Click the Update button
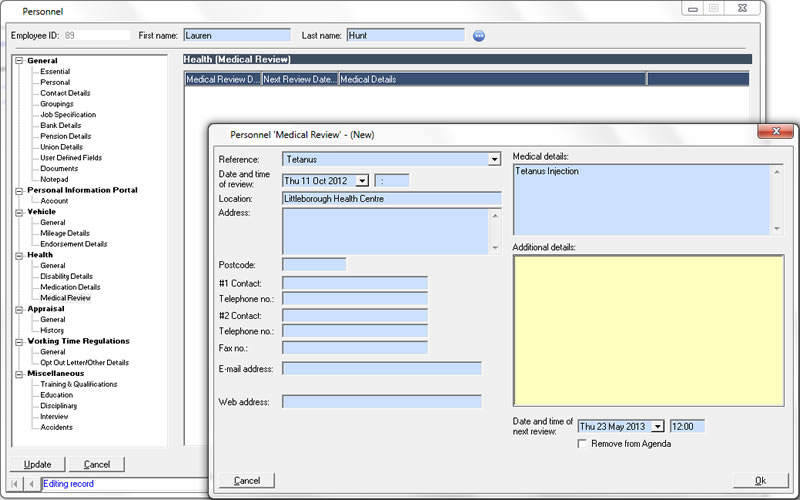Viewport: 800px width, 500px height. [x=37, y=464]
